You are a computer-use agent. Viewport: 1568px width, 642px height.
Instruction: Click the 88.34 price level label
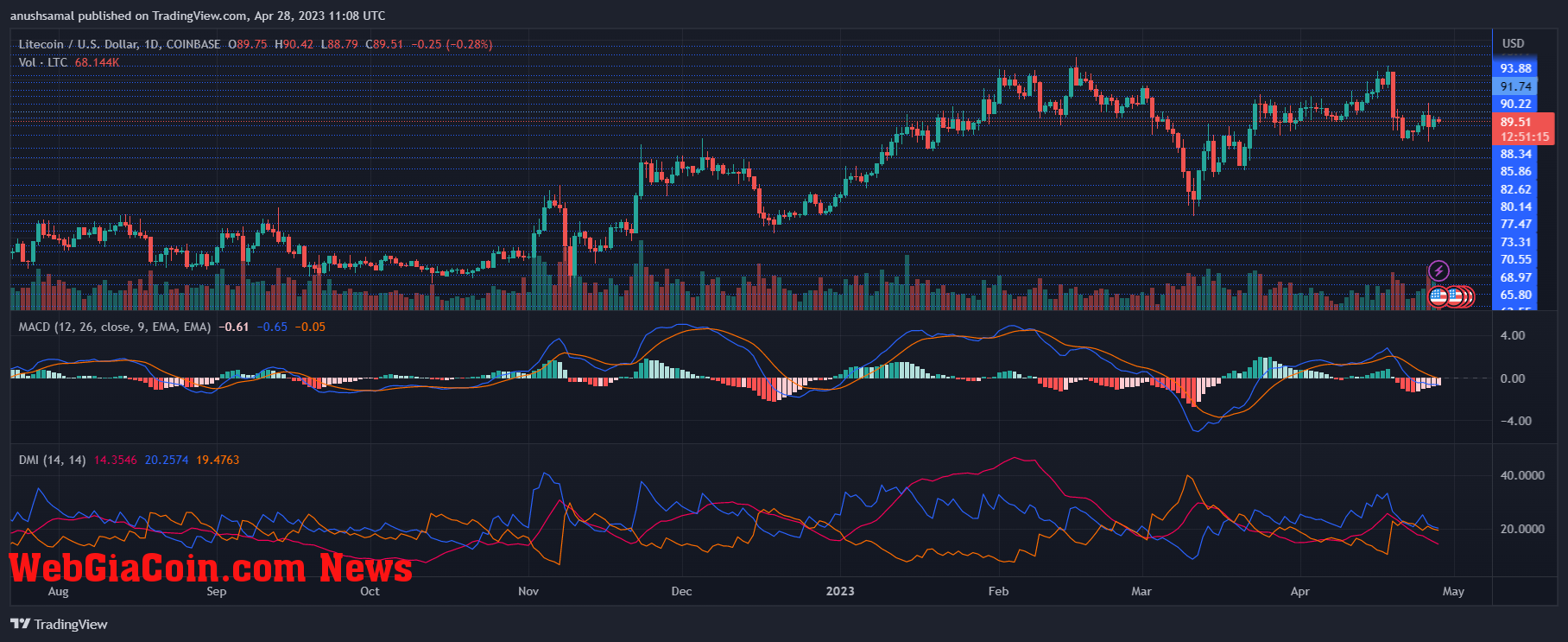click(1515, 154)
